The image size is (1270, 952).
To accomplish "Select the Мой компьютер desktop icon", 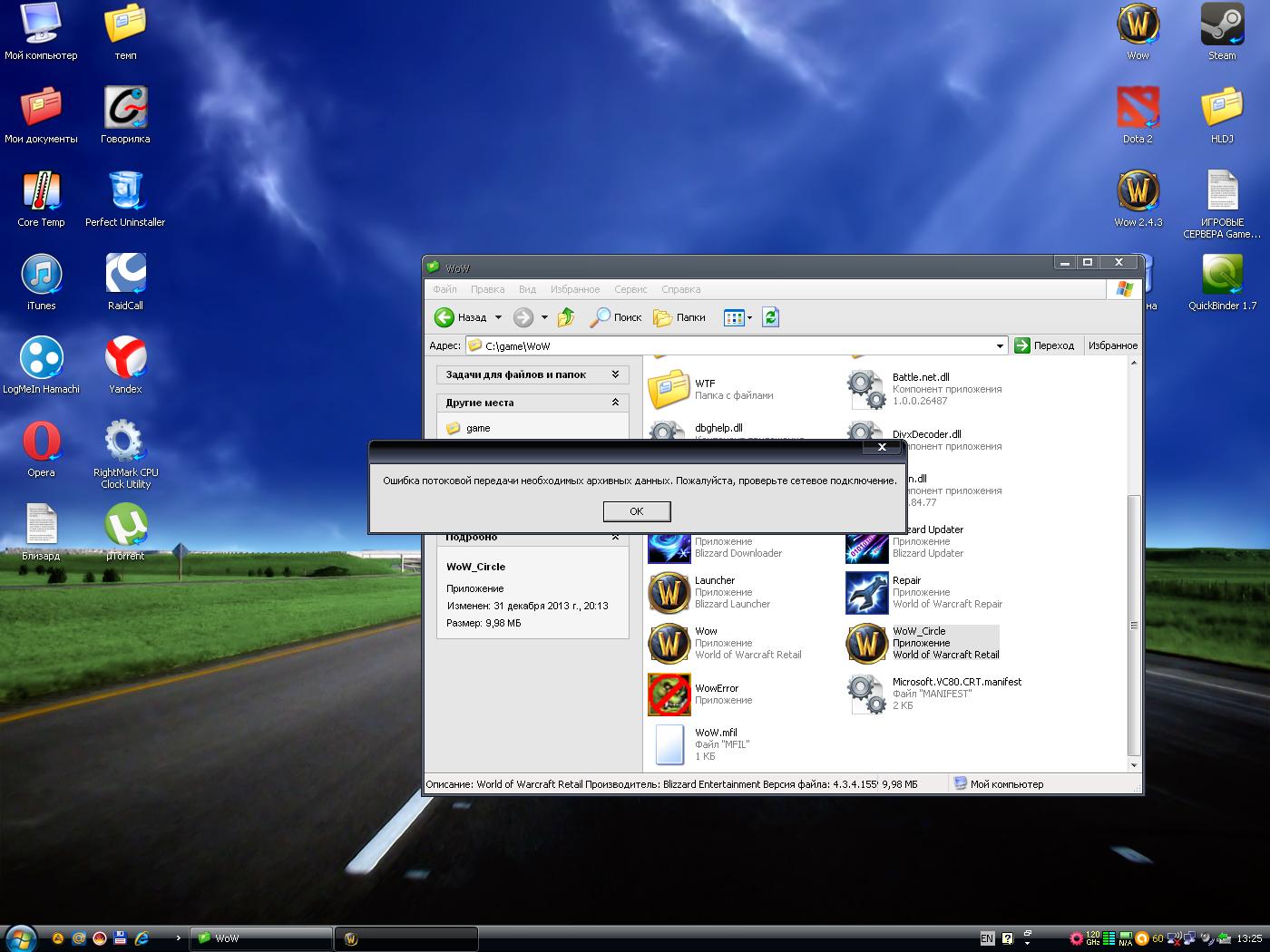I will click(x=42, y=32).
